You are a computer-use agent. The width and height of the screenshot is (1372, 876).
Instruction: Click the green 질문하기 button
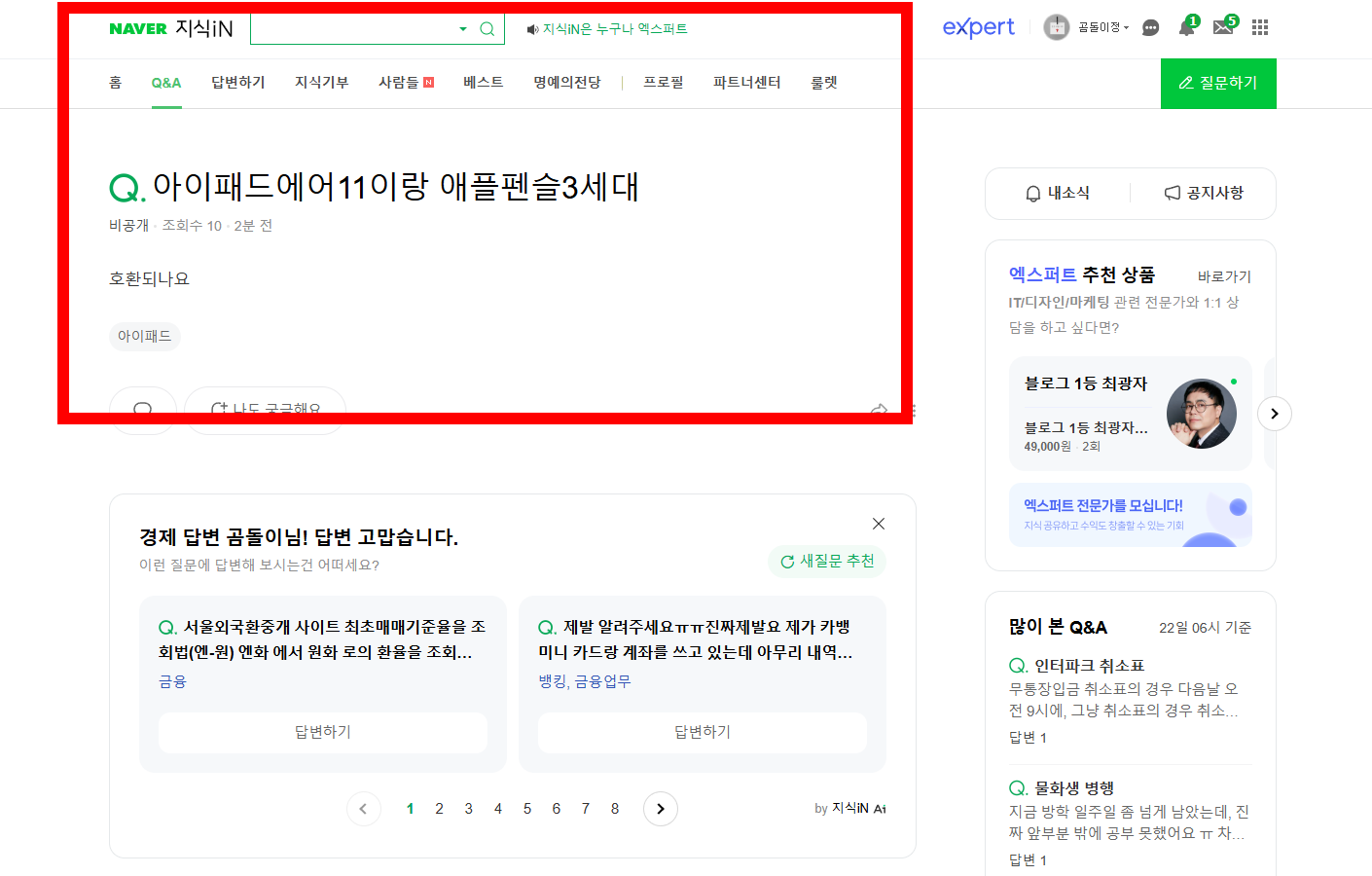[x=1218, y=84]
